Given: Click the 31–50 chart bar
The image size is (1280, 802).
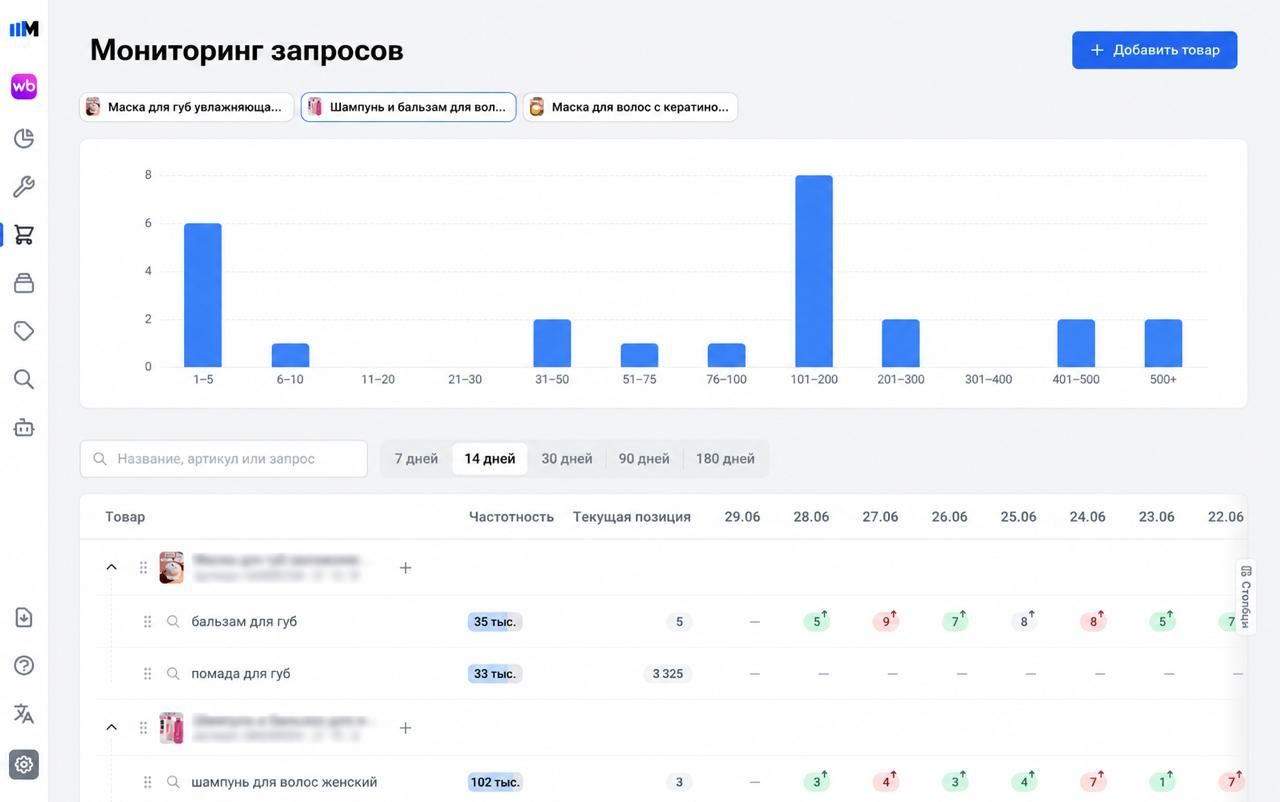Looking at the screenshot, I should click(552, 343).
